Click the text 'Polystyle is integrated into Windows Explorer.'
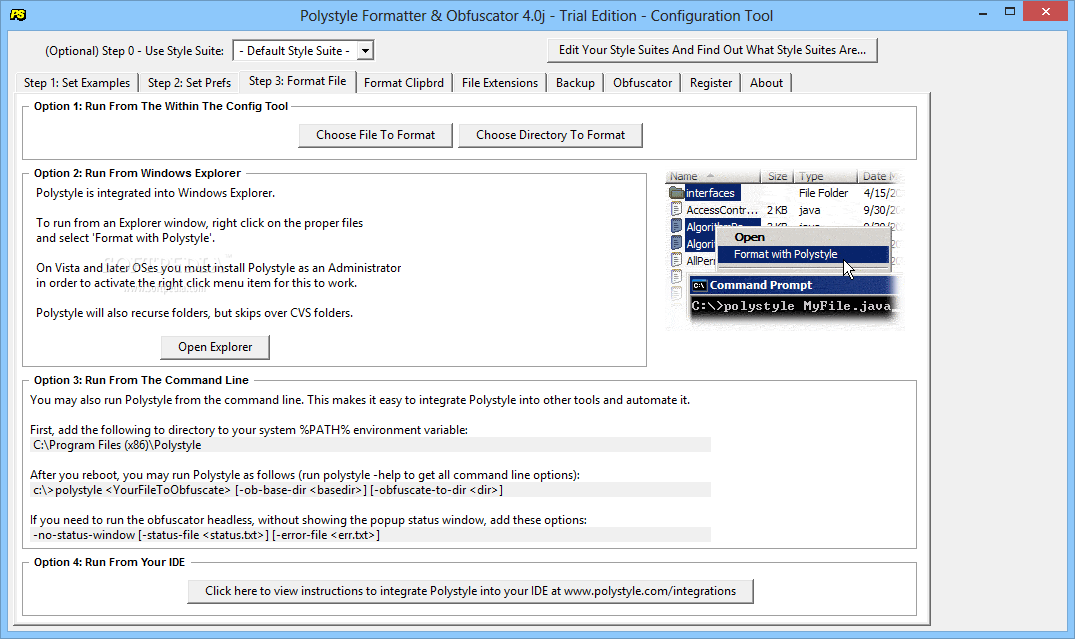The image size is (1075, 639). point(156,193)
